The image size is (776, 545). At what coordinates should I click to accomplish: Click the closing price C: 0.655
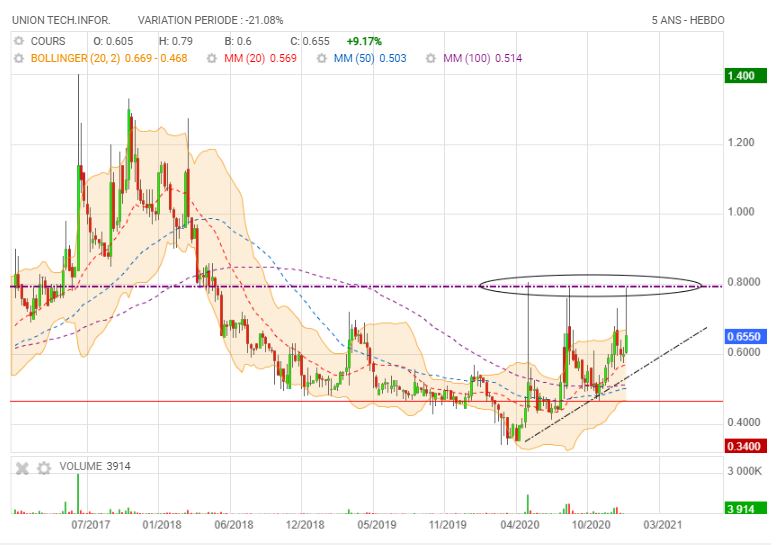tap(310, 41)
